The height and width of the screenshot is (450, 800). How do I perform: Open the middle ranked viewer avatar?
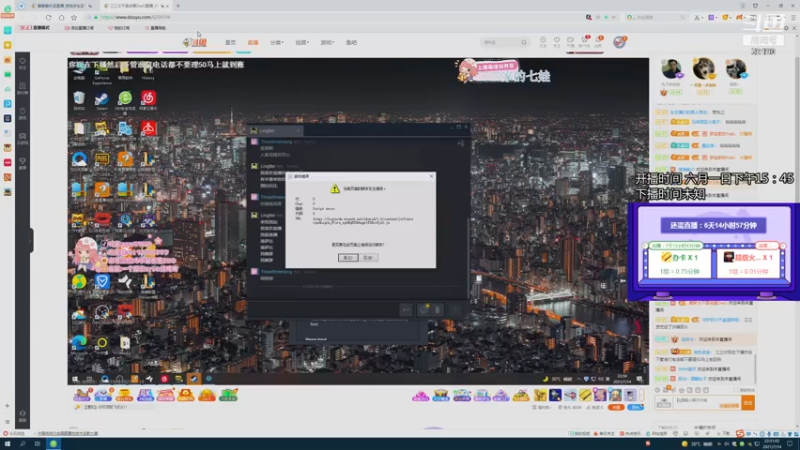tap(704, 68)
